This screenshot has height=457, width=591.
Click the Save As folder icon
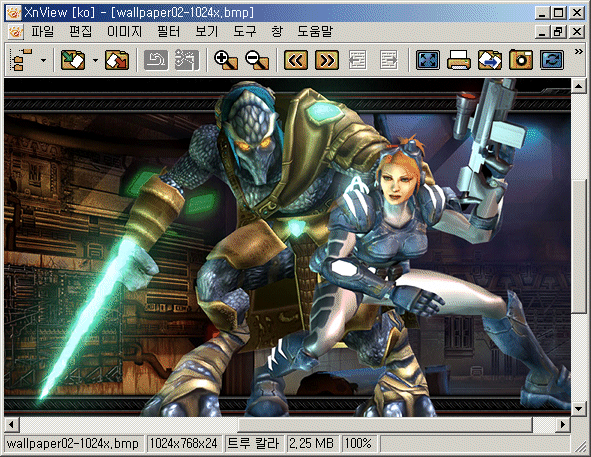tap(117, 60)
